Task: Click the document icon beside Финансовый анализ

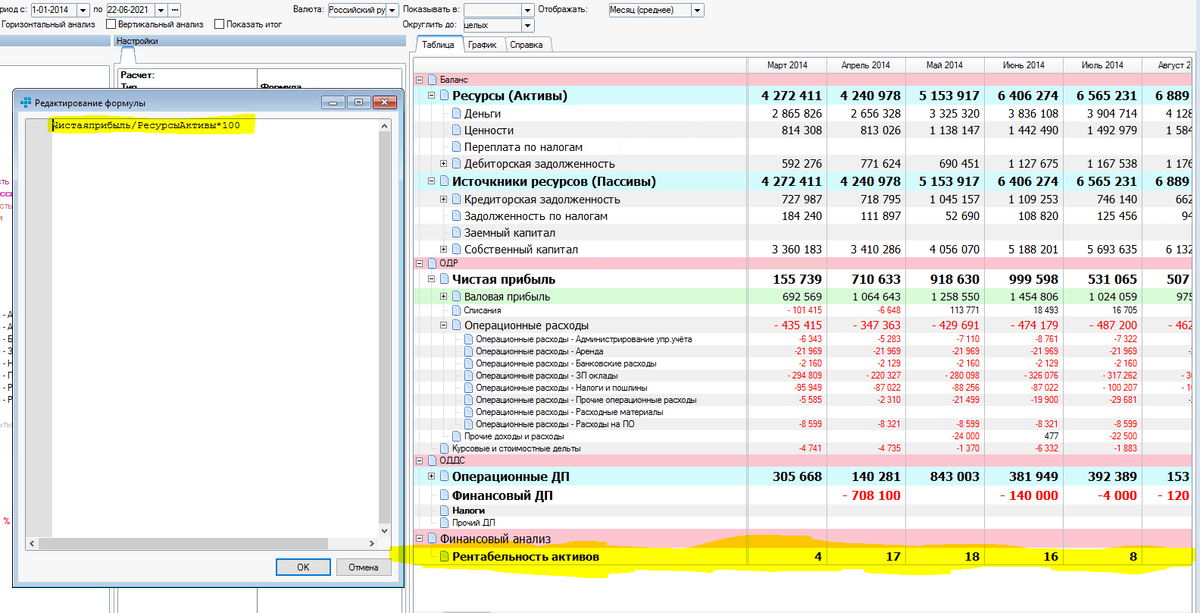Action: (433, 539)
